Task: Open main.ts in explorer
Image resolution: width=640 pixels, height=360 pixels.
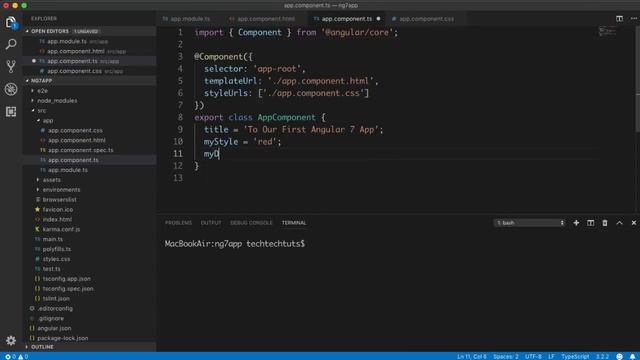Action: pos(52,239)
